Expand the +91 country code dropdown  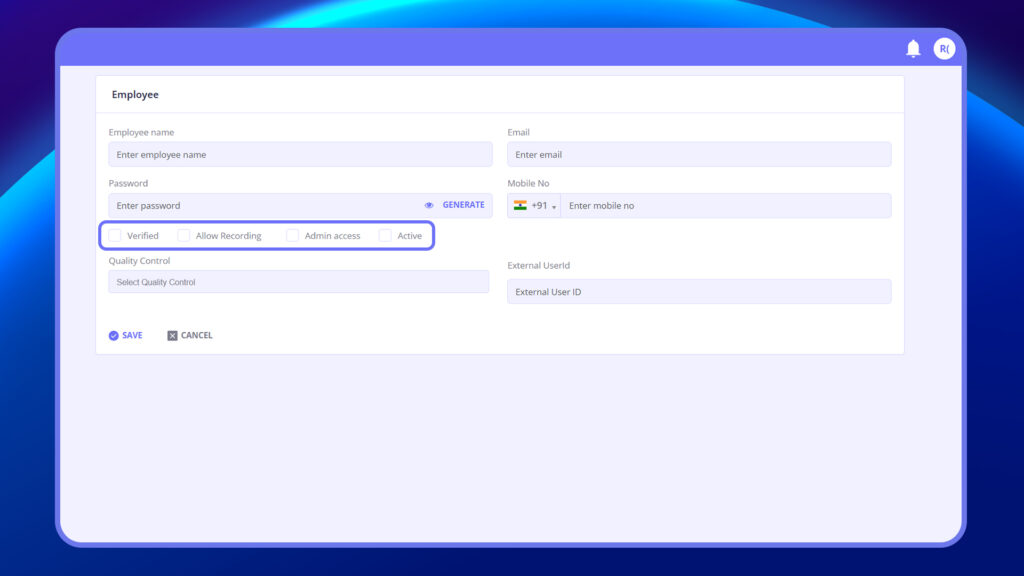coord(534,206)
